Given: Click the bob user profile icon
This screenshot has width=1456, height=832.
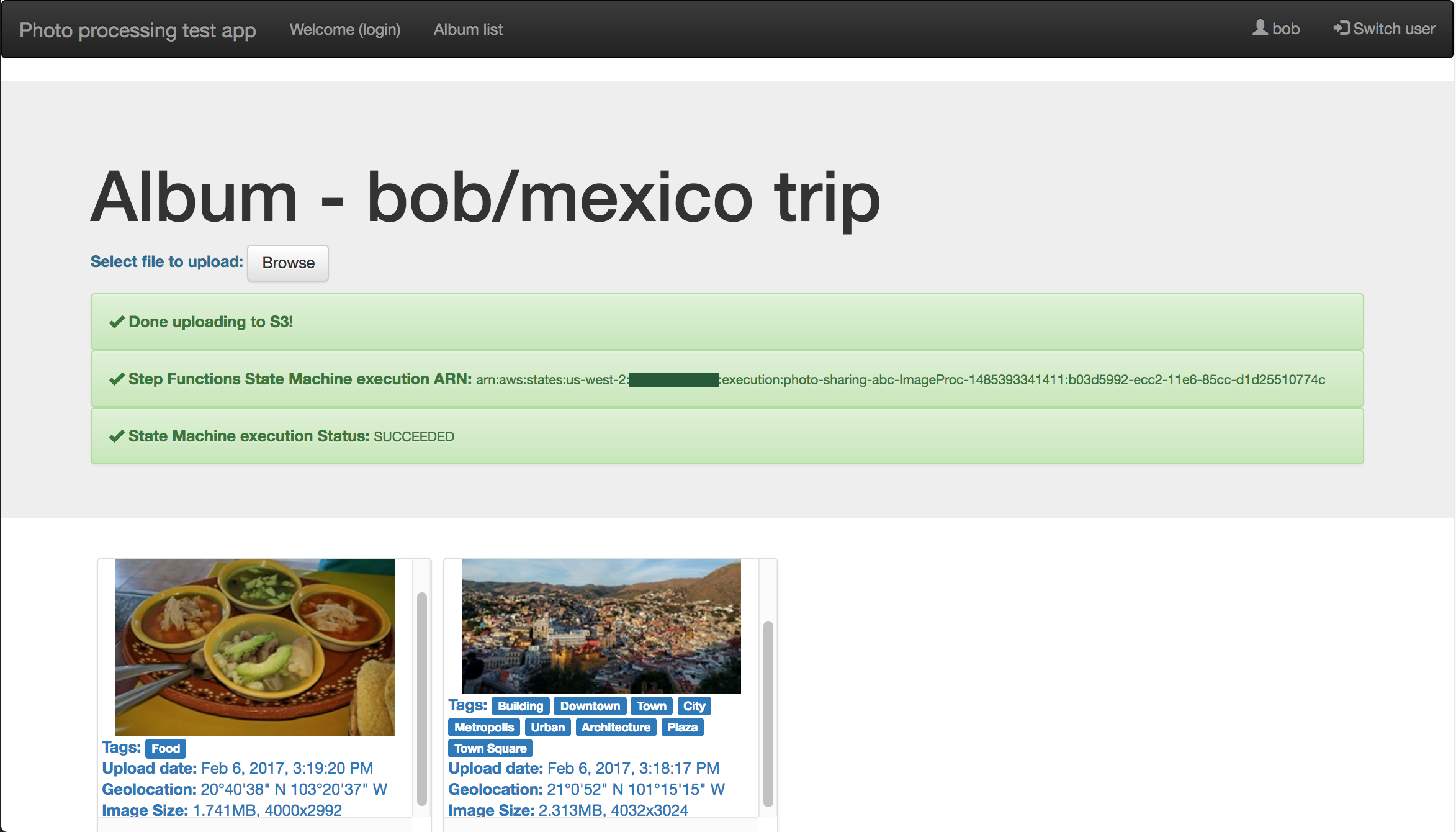Looking at the screenshot, I should 1260,28.
